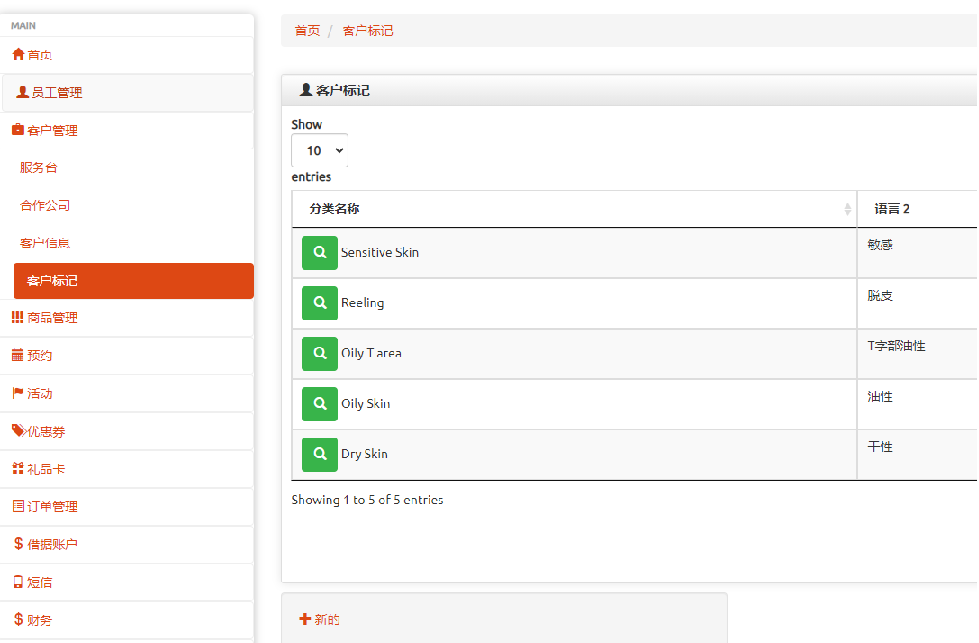Viewport: 979px width, 643px height.
Task: Go to 首页 in the sidebar menu
Action: coord(127,55)
